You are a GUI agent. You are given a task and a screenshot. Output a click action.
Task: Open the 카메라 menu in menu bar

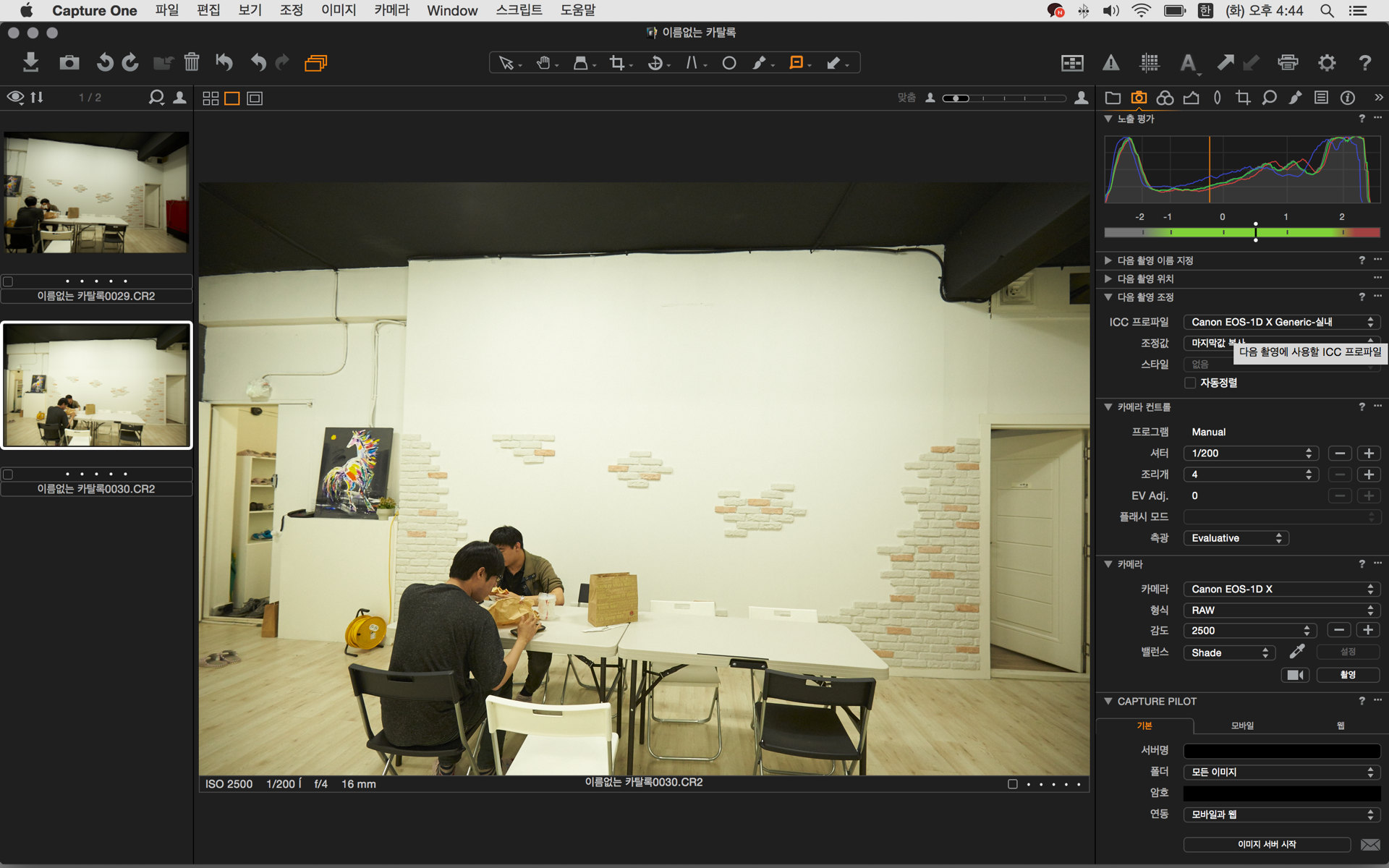click(x=391, y=10)
